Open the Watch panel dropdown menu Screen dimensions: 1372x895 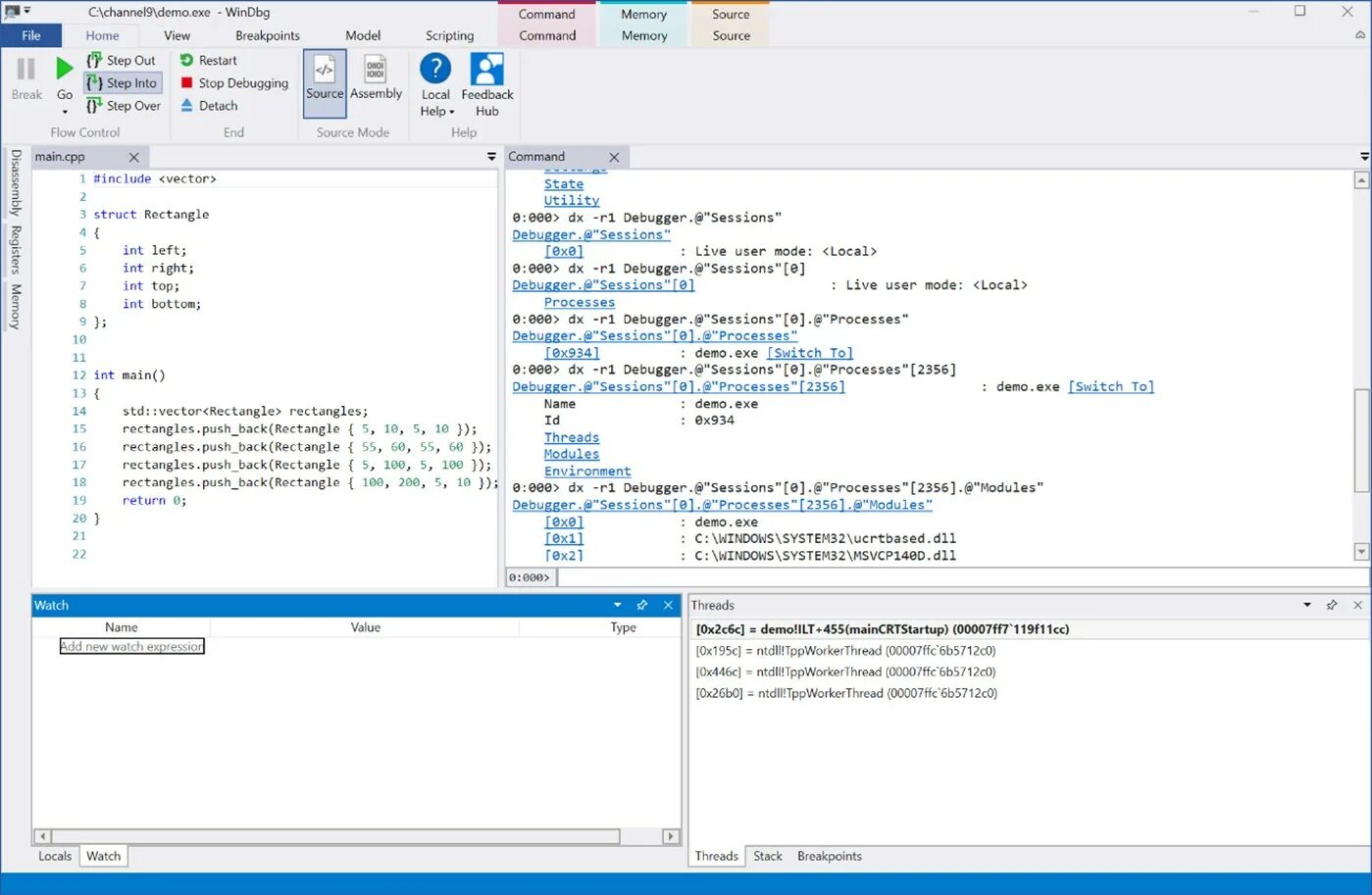(x=617, y=605)
